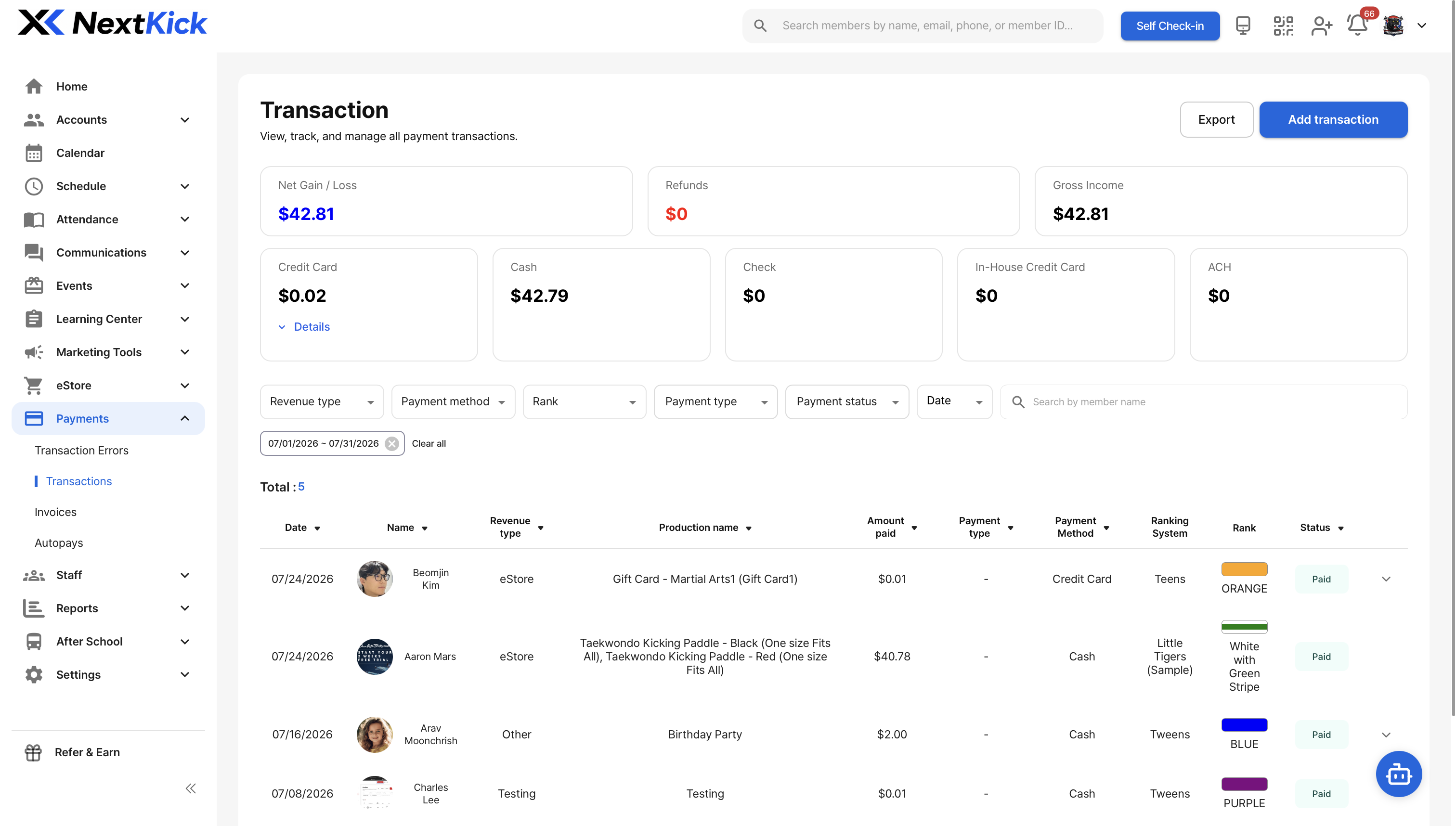Click the Learning Center clipboard icon
Viewport: 1456px width, 826px height.
pyautogui.click(x=34, y=319)
